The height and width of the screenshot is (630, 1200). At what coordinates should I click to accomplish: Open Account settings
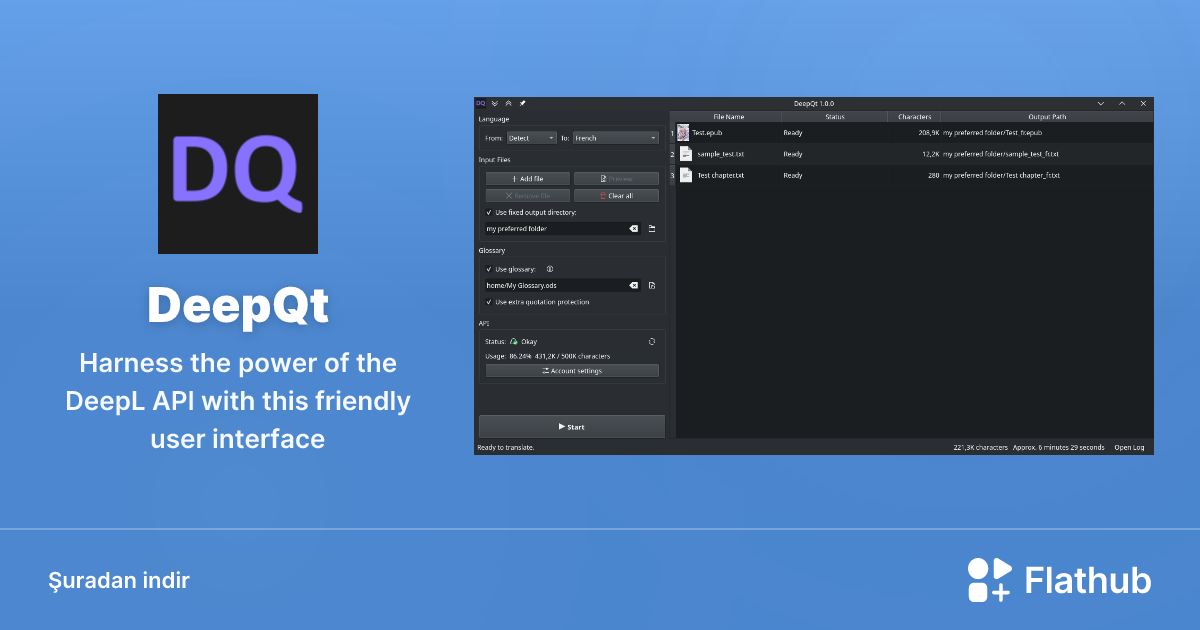click(x=573, y=371)
